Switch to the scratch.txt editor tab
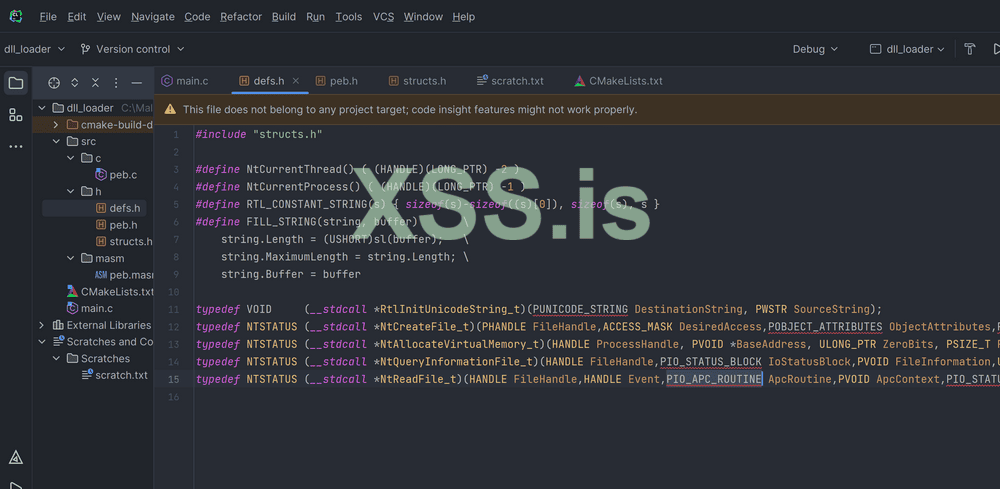1000x489 pixels. (x=510, y=81)
